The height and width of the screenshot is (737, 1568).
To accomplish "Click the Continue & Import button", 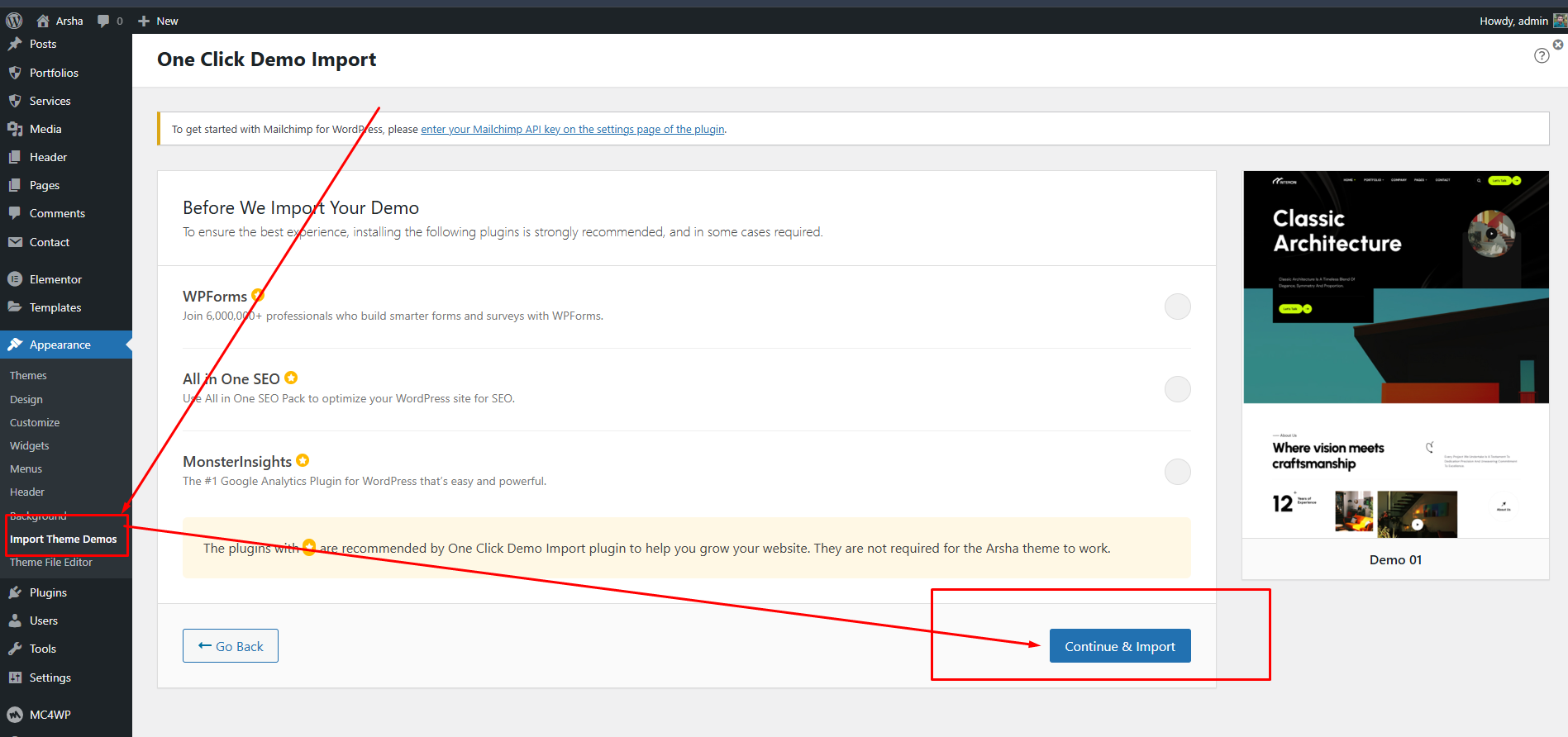I will tap(1120, 646).
